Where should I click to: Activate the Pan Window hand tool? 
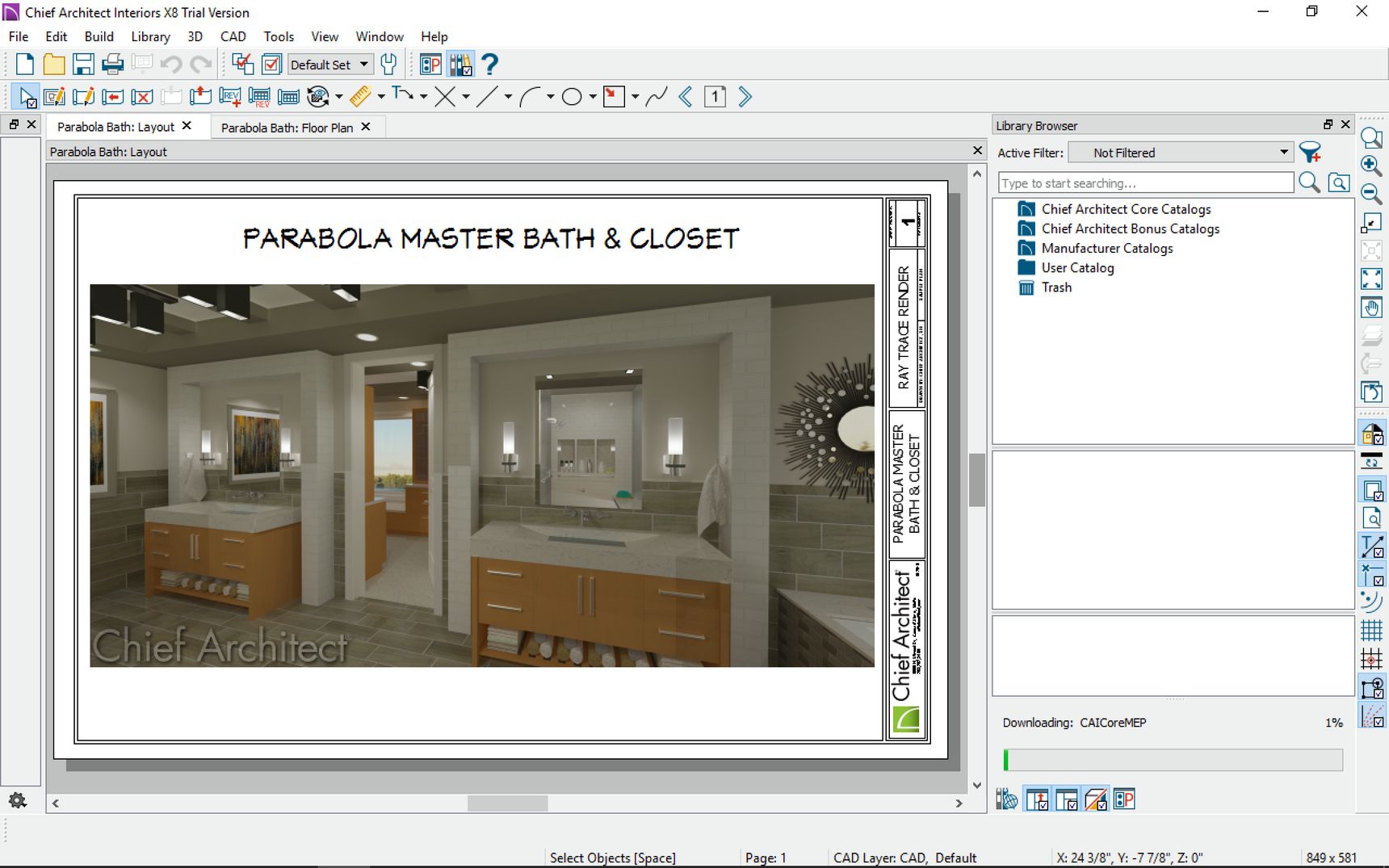[1371, 307]
